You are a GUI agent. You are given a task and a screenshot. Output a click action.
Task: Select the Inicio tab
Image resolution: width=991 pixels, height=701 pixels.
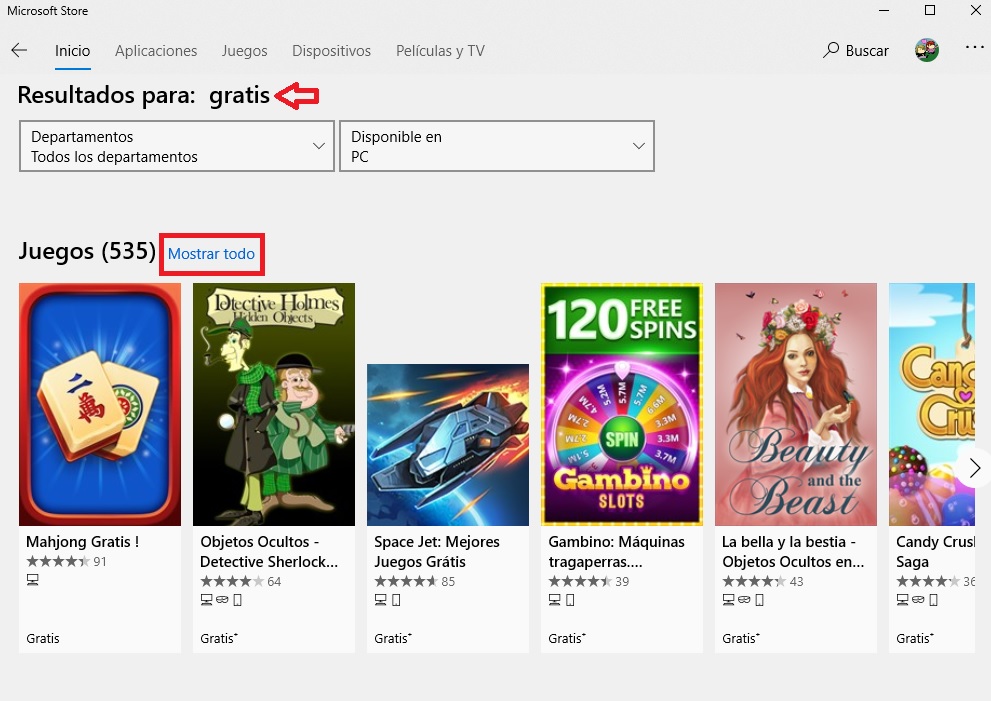point(73,51)
